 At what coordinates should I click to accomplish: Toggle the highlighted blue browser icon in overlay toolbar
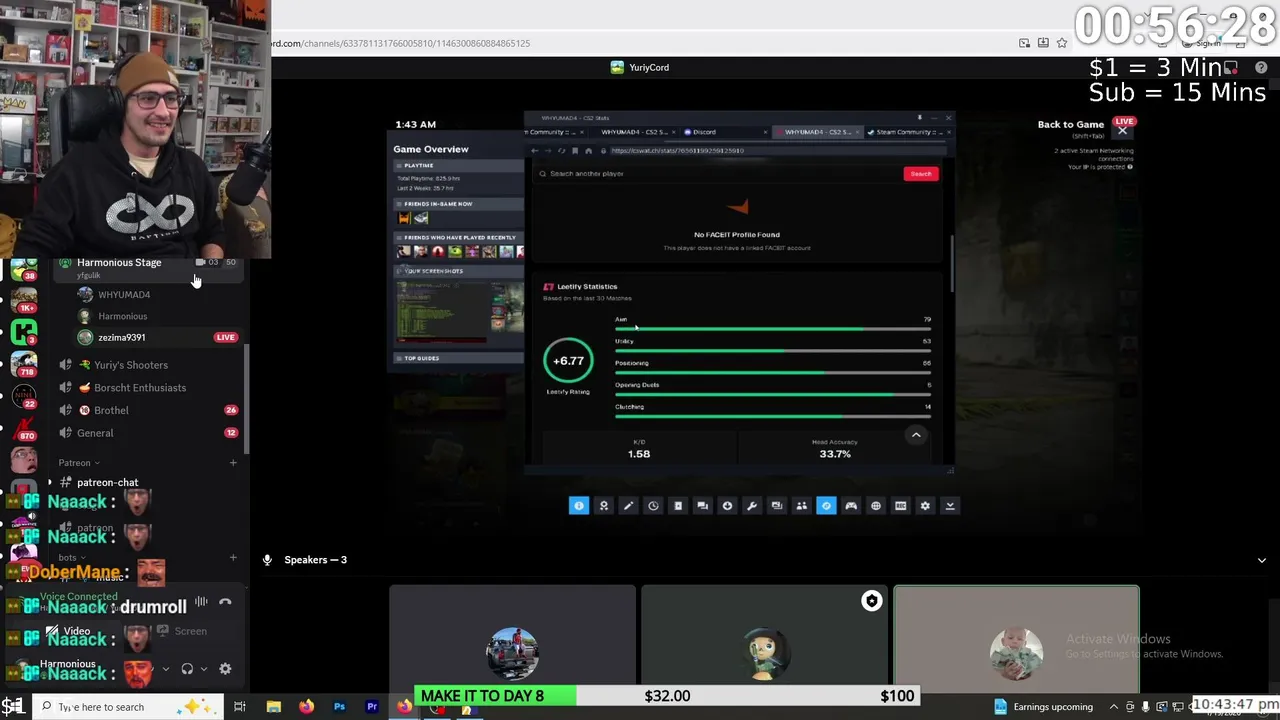coord(826,506)
